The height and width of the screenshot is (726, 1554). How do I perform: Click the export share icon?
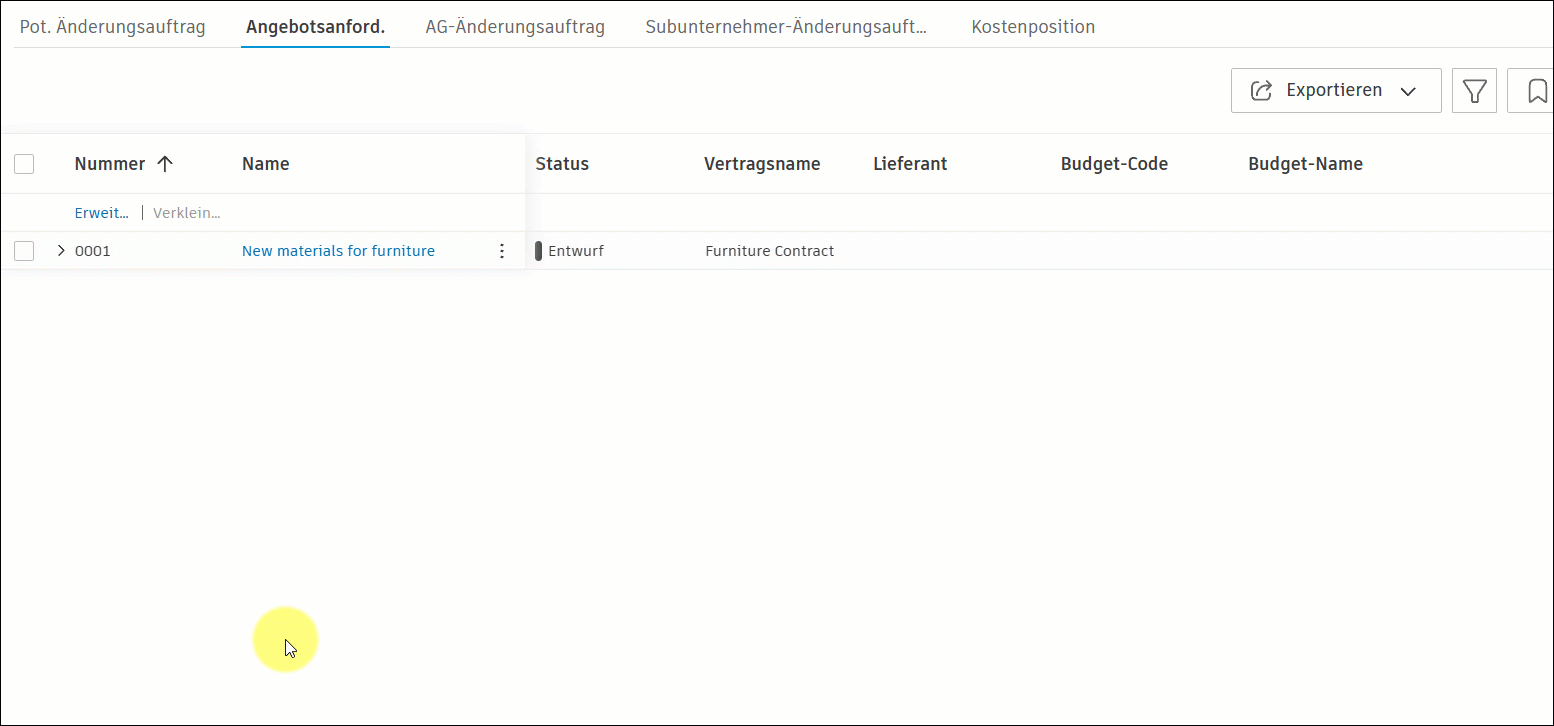tap(1262, 89)
